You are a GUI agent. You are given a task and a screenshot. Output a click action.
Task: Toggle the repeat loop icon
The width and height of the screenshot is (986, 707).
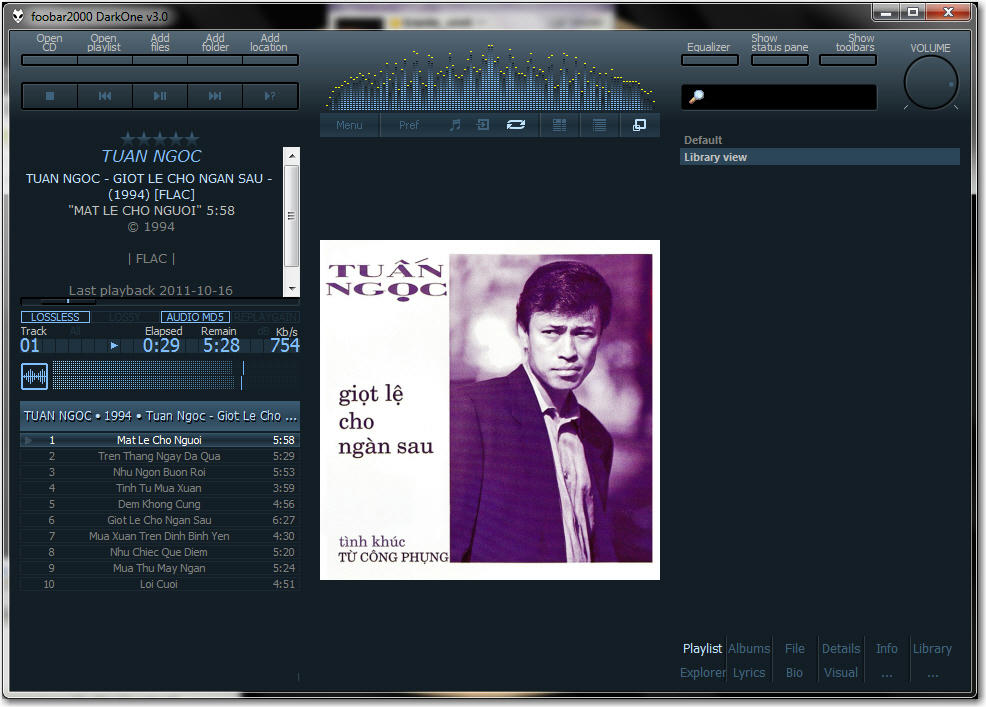pos(516,125)
